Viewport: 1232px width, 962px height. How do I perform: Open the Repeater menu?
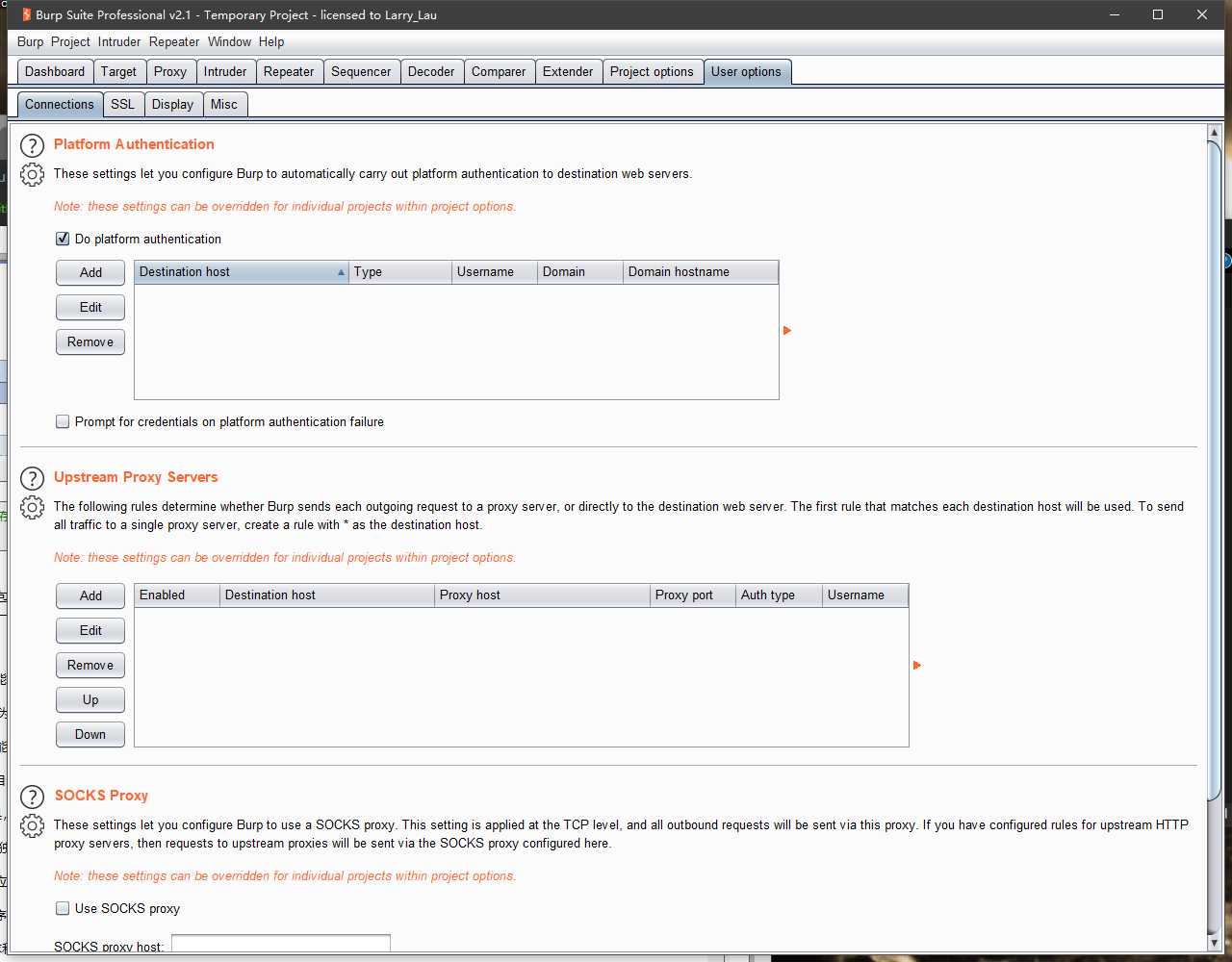[x=174, y=41]
